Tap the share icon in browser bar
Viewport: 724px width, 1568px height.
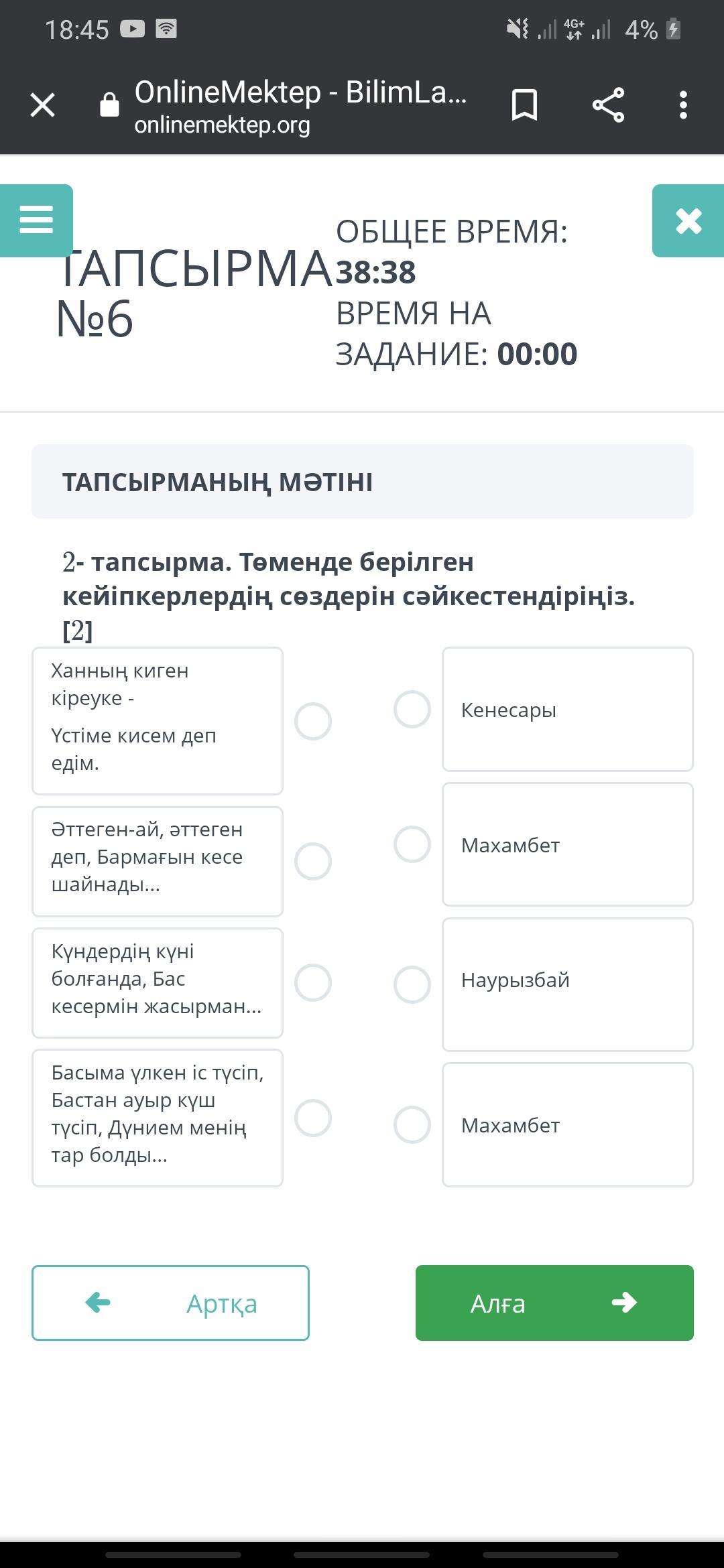pyautogui.click(x=608, y=105)
